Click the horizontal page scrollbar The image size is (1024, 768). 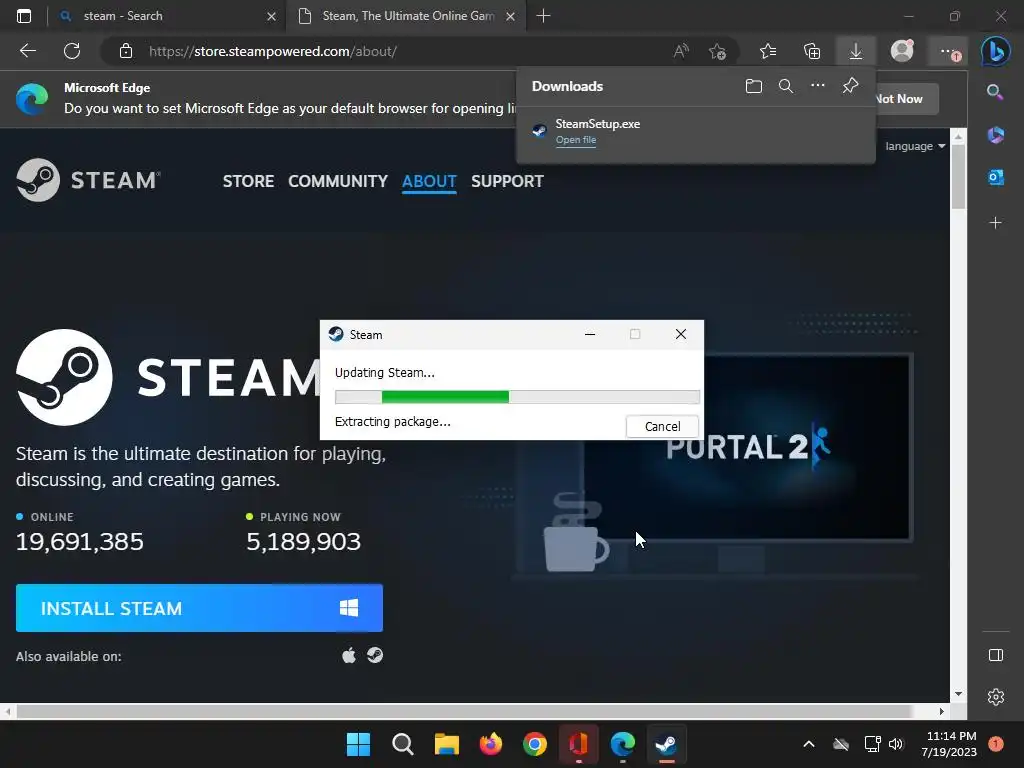[464, 711]
